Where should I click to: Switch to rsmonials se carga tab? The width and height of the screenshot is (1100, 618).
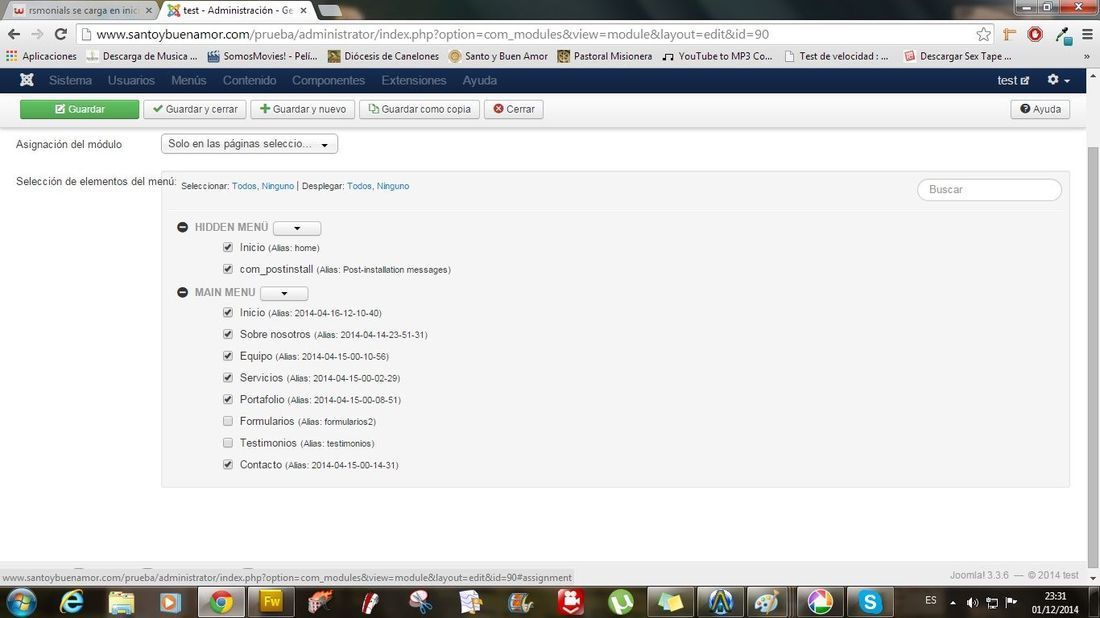[x=83, y=11]
